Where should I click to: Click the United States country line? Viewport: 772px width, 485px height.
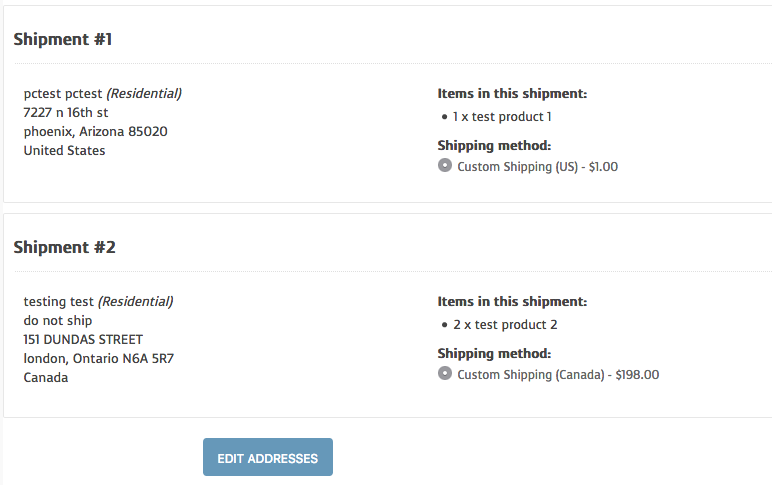pos(64,151)
